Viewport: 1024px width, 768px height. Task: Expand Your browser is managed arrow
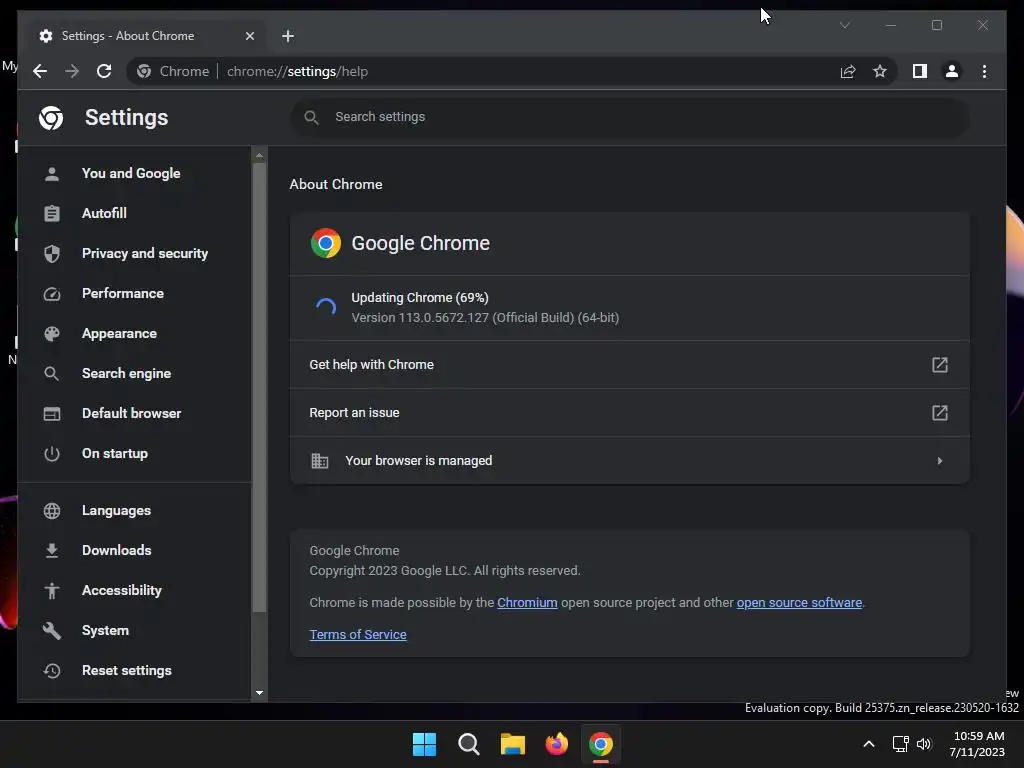click(x=939, y=461)
